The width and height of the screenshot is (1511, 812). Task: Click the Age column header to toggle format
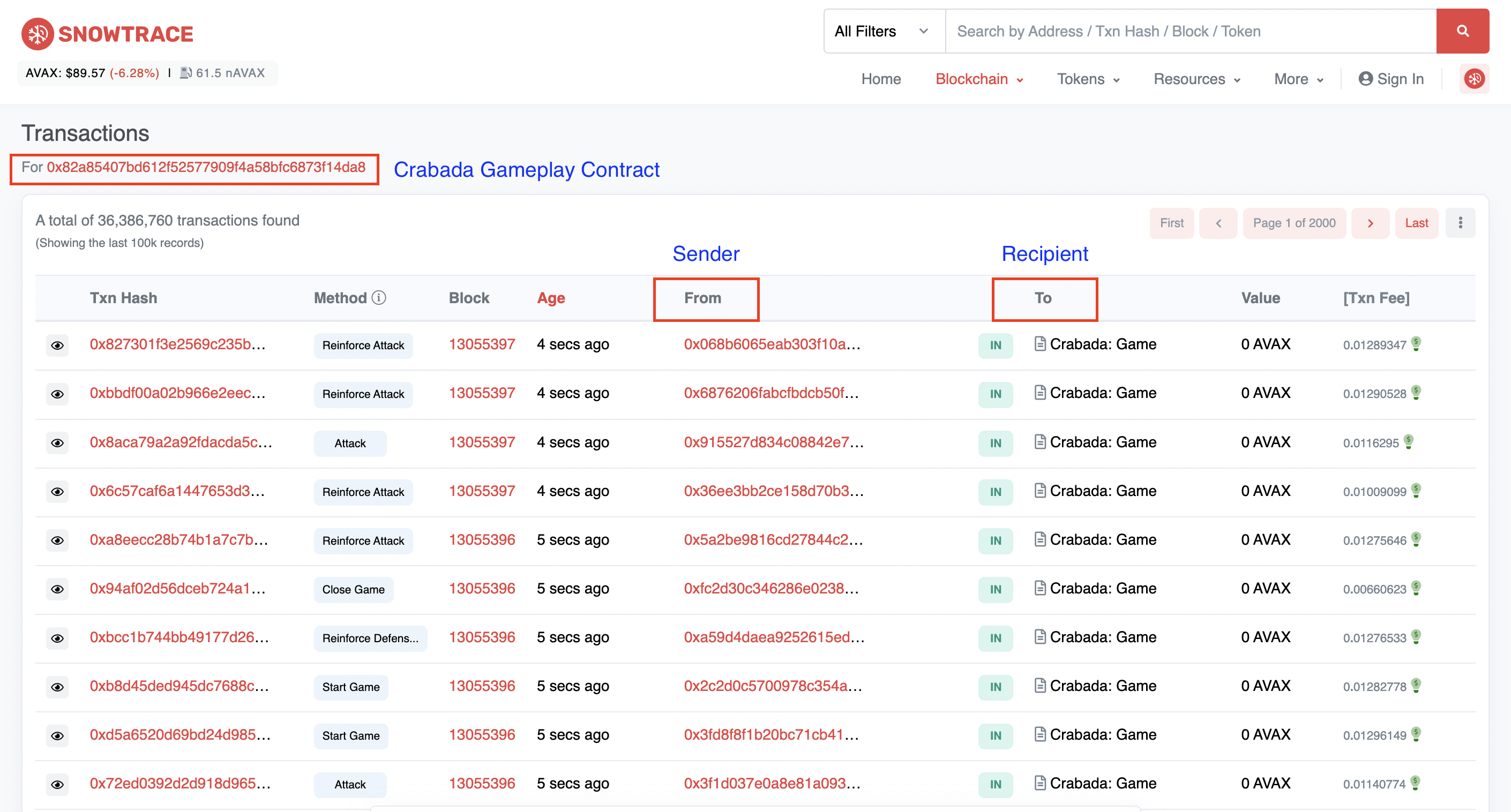(x=551, y=298)
